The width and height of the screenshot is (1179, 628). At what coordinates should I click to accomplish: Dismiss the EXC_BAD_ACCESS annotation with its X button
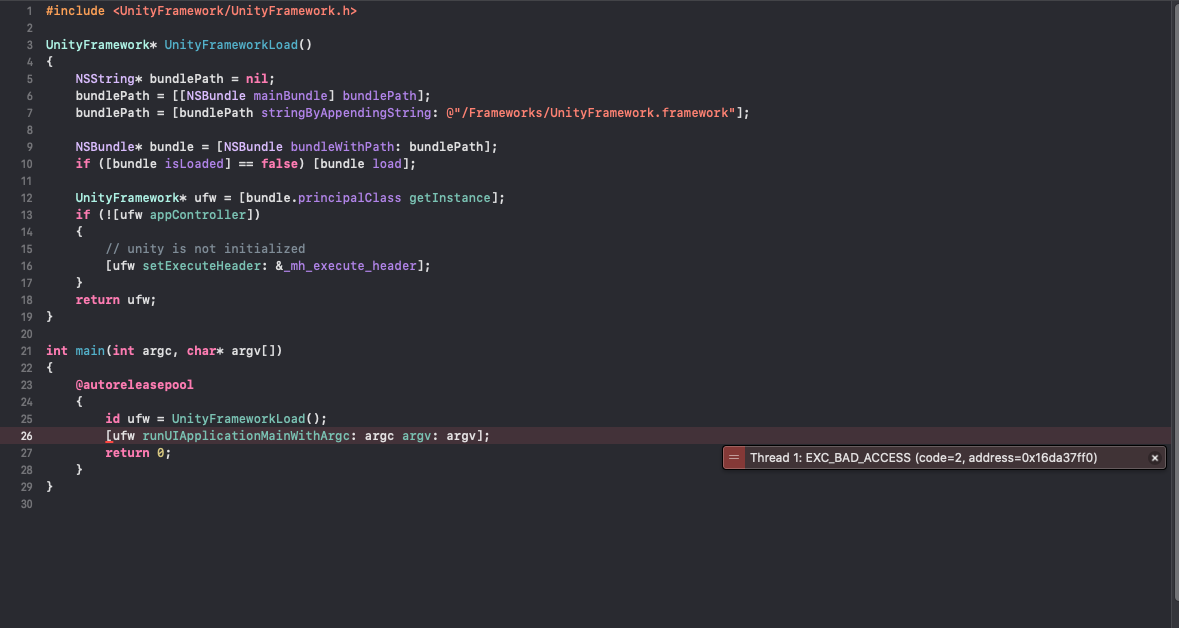coord(1154,458)
